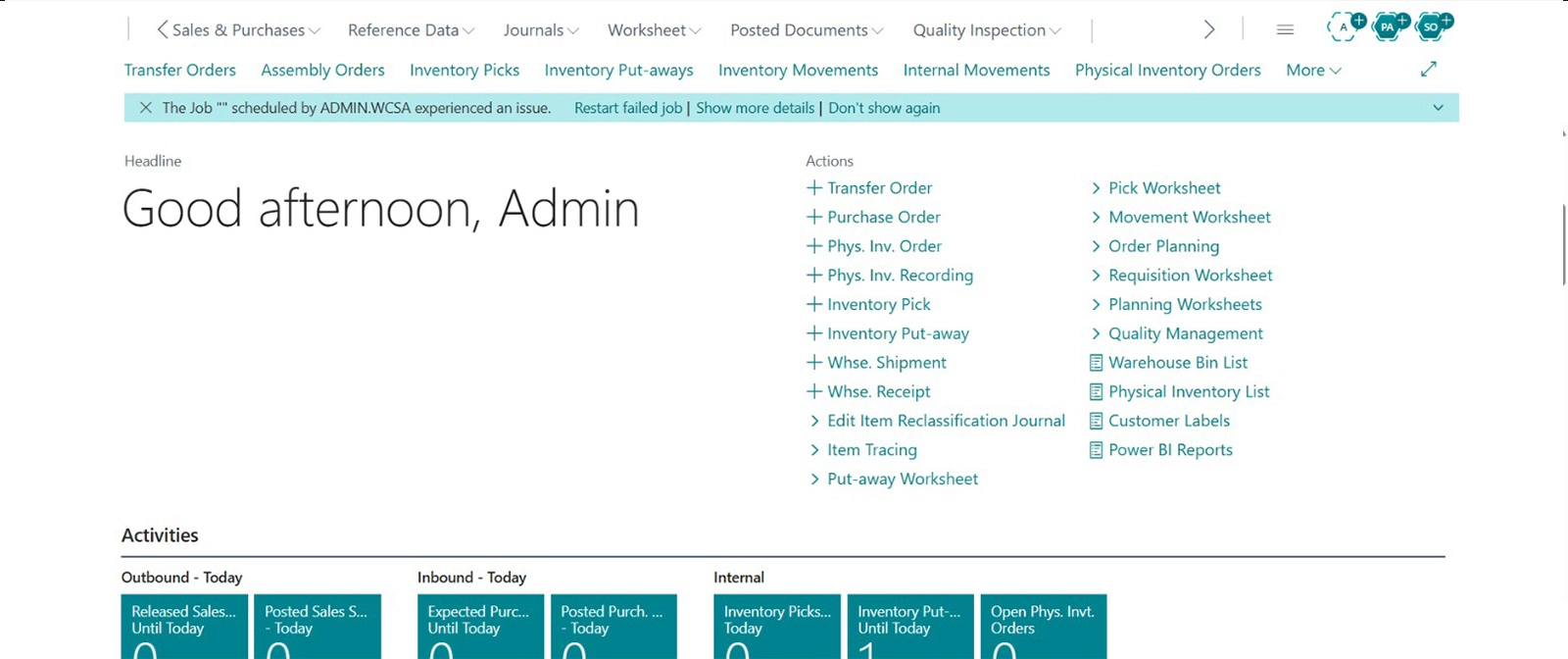Expand the notification bar chevron
This screenshot has width=1568, height=659.
(x=1438, y=108)
